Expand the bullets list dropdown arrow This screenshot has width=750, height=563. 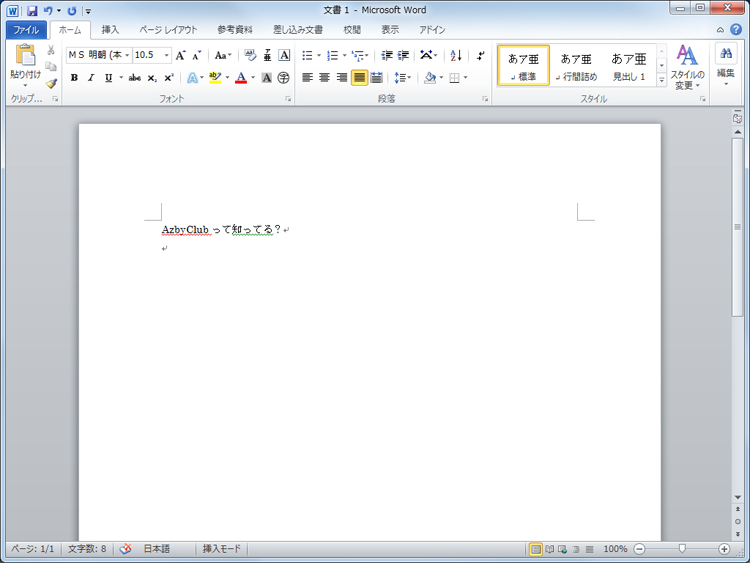[x=319, y=55]
